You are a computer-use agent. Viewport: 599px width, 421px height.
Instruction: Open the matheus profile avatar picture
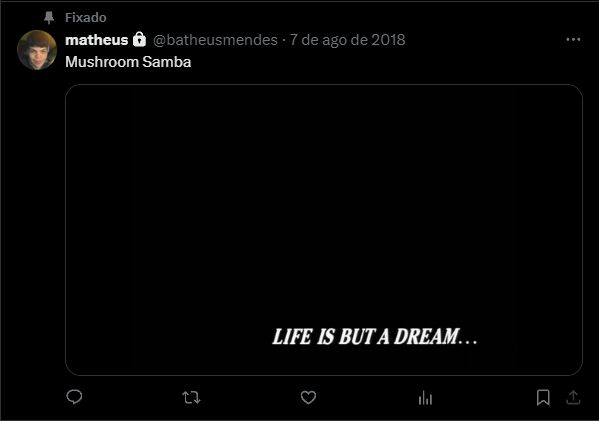point(37,50)
